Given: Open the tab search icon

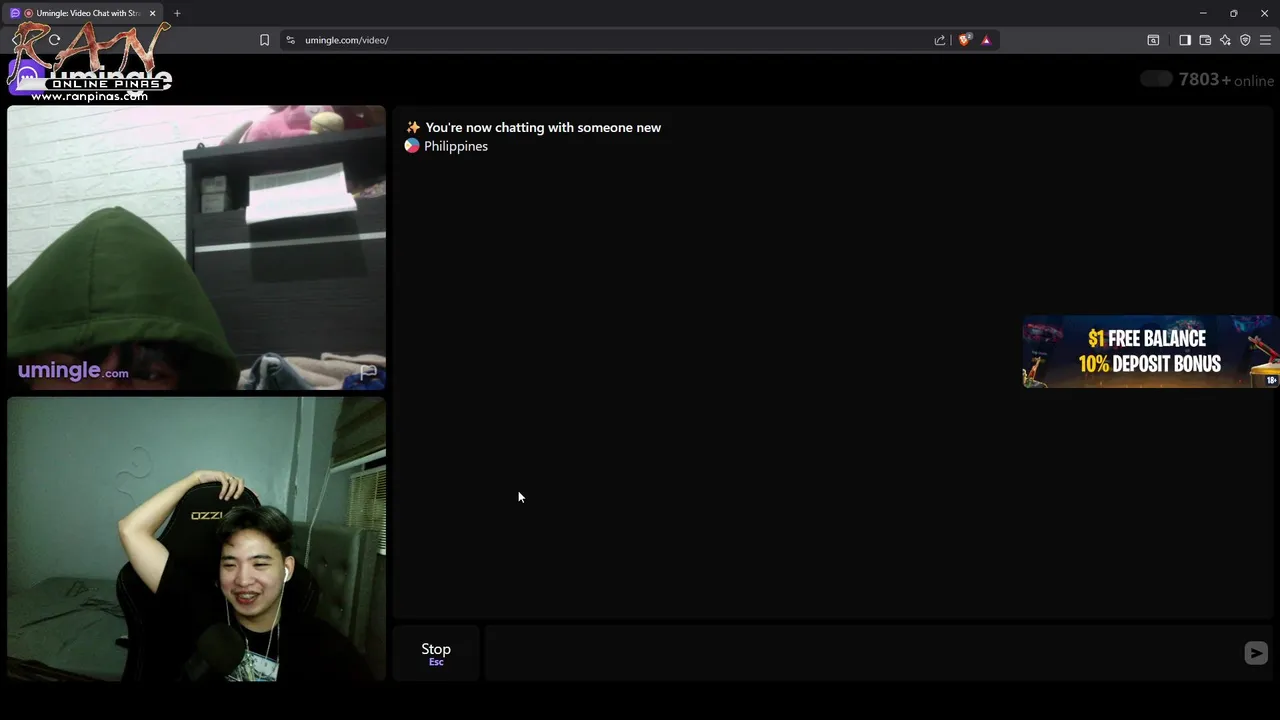Looking at the screenshot, I should click(1153, 40).
